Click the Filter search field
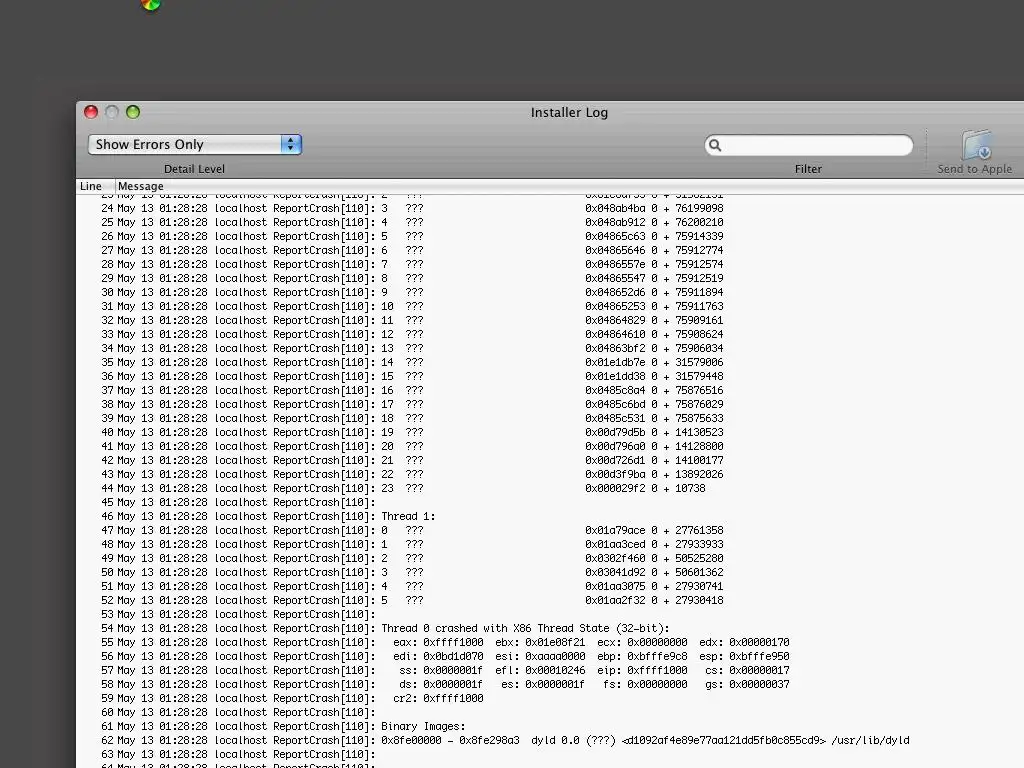 (808, 145)
